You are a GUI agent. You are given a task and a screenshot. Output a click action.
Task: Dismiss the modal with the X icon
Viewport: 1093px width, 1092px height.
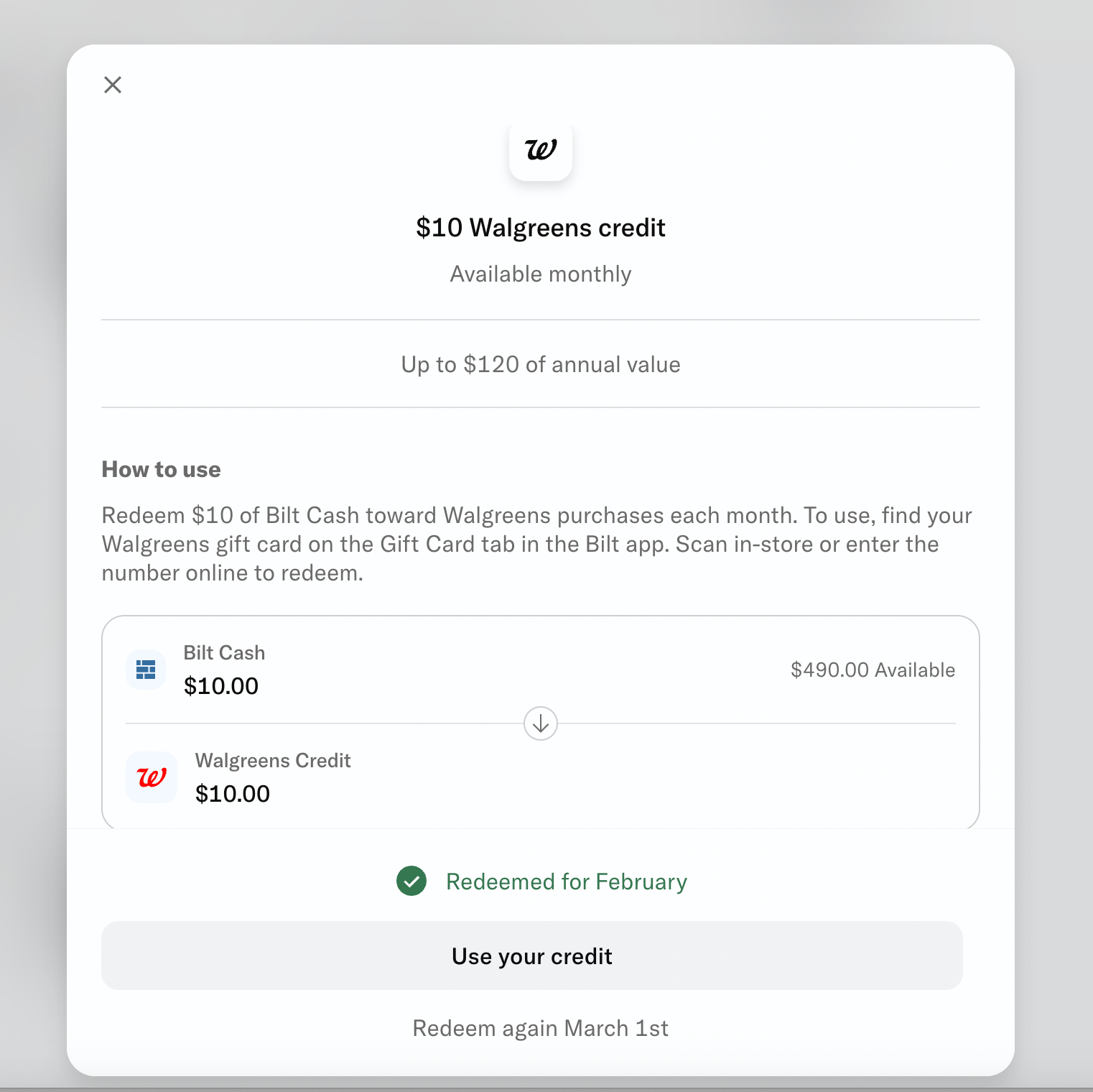point(112,84)
